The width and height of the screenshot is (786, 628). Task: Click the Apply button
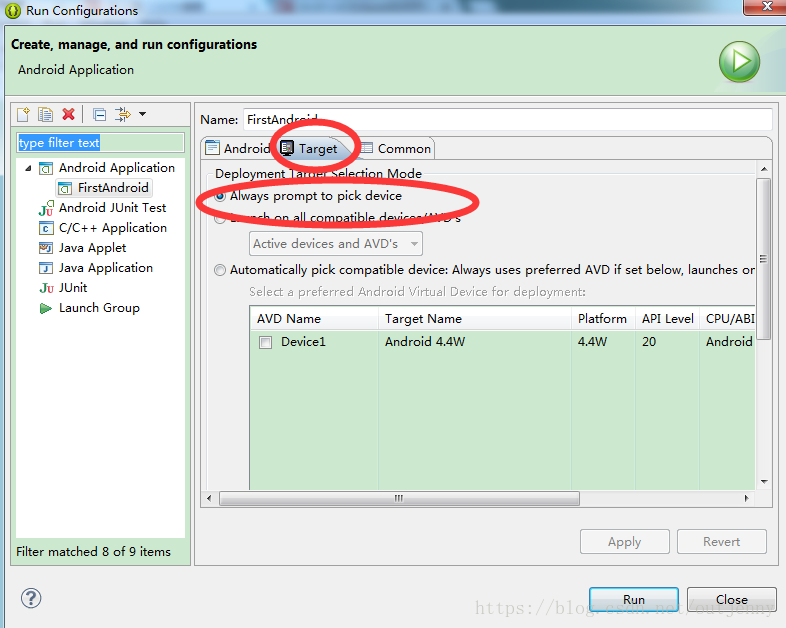[x=625, y=542]
